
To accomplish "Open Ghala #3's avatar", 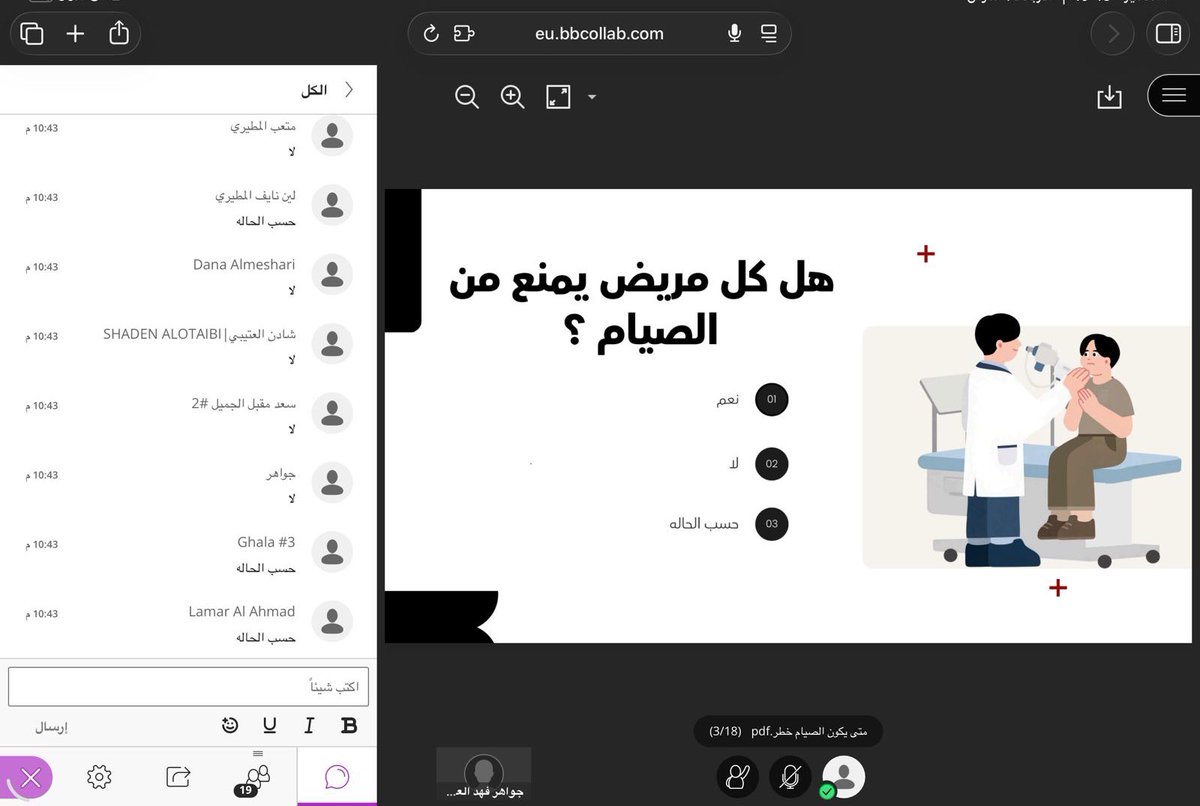I will [x=332, y=551].
